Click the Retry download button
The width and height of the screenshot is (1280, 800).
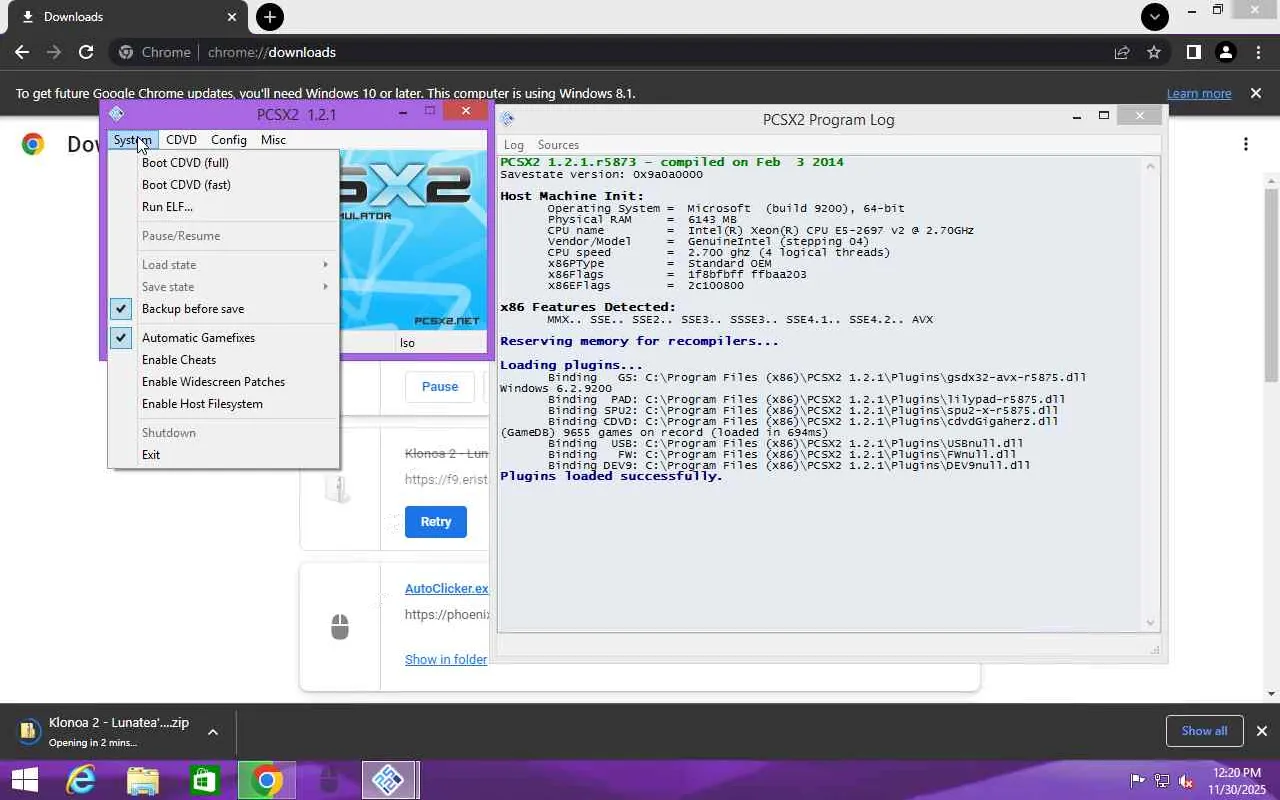(436, 522)
